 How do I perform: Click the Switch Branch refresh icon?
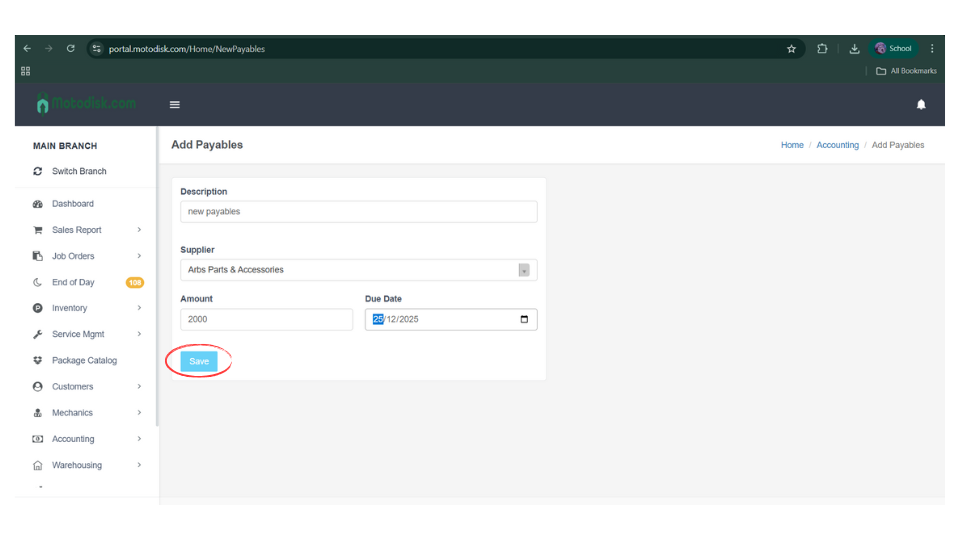tap(38, 171)
